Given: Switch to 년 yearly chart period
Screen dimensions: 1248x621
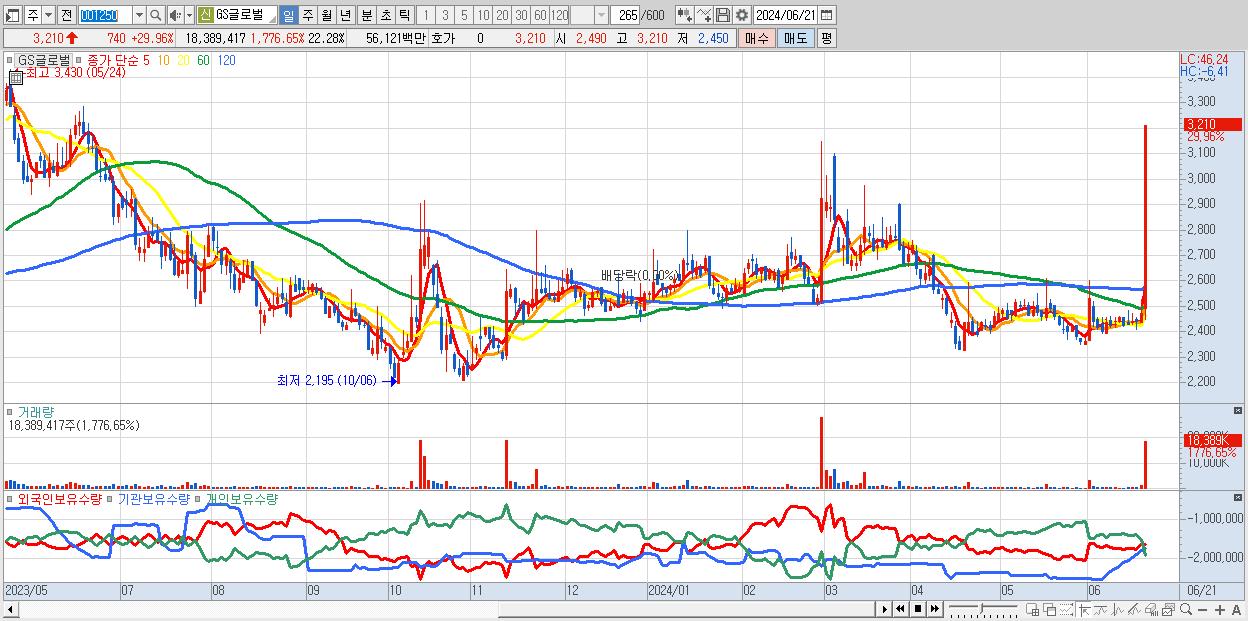Looking at the screenshot, I should coord(345,15).
